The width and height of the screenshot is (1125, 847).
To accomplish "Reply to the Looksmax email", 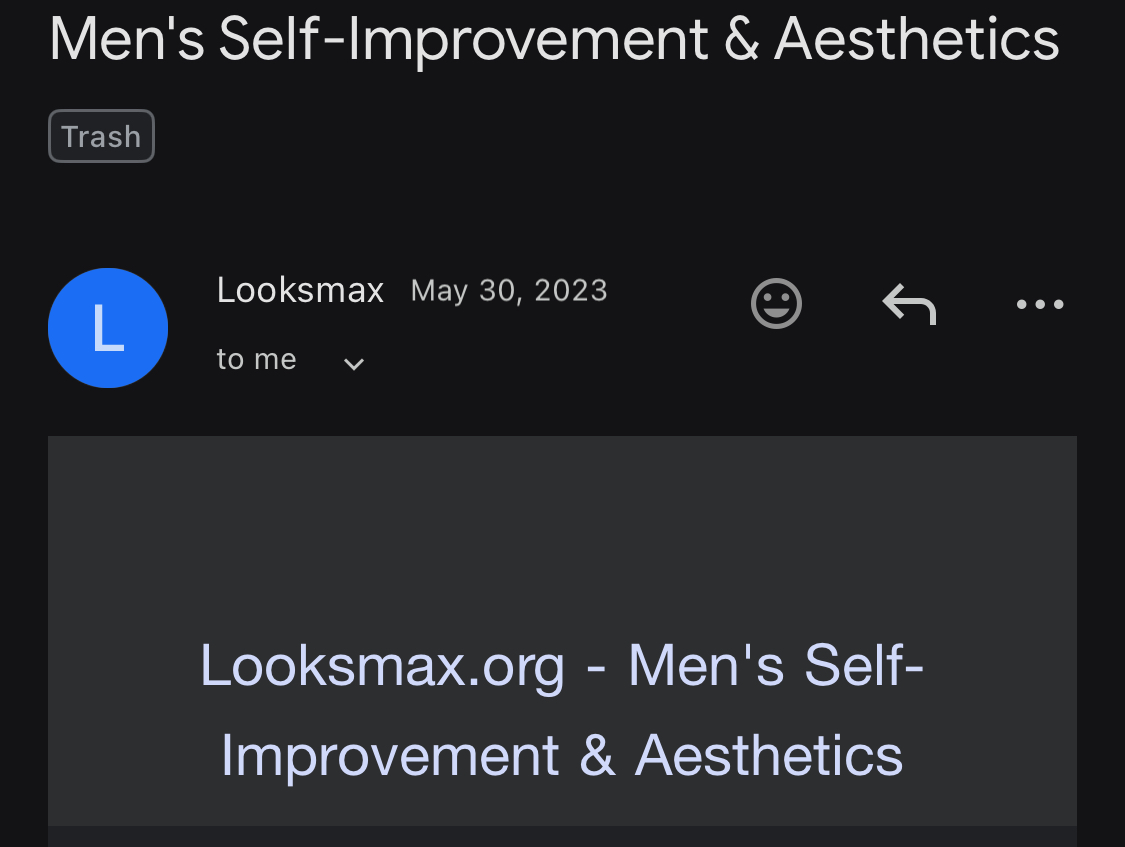I will tap(908, 303).
